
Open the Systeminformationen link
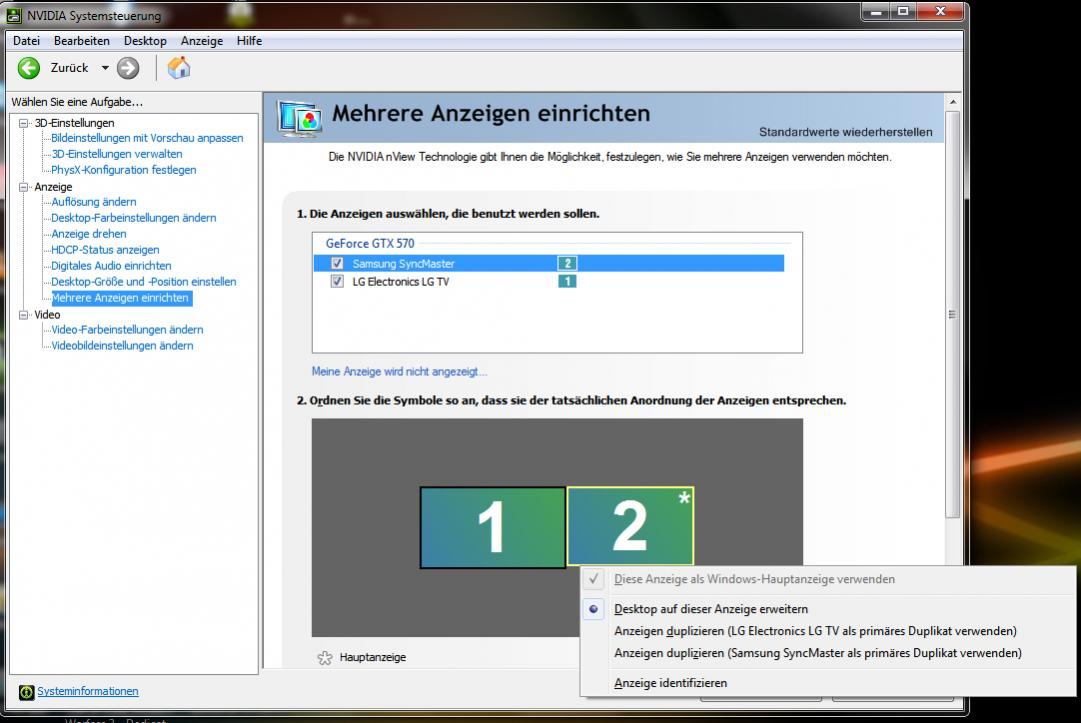pos(88,691)
